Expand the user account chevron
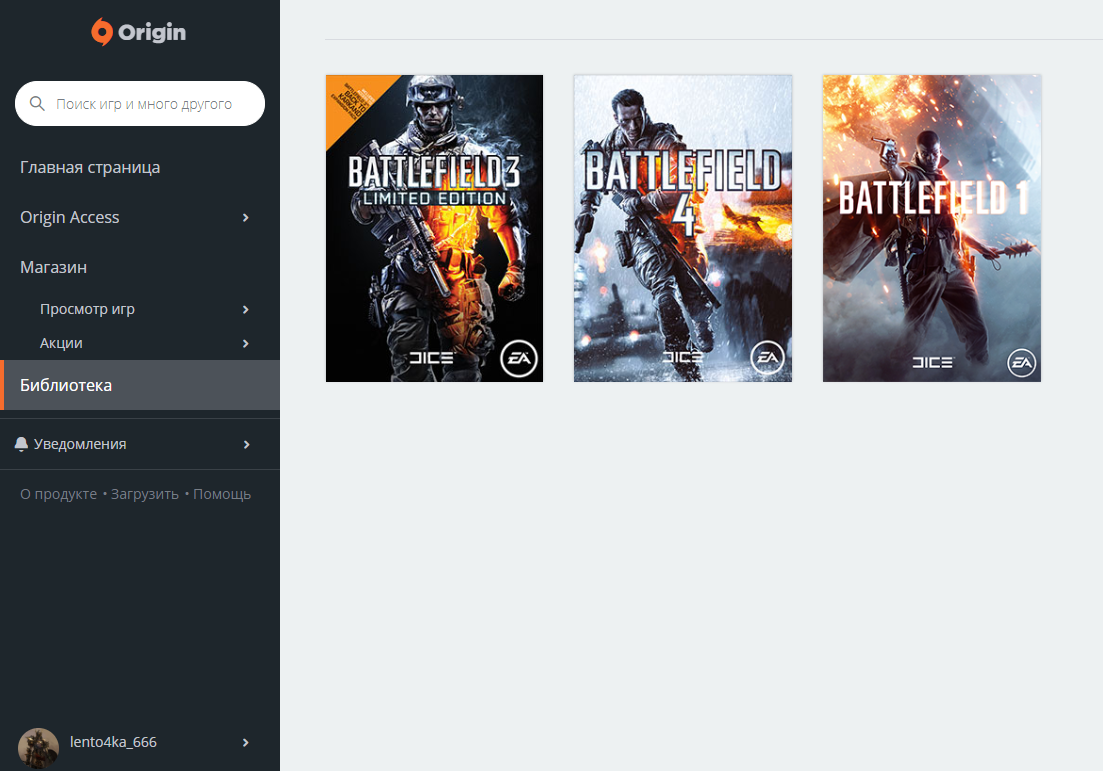This screenshot has height=771, width=1103. tap(246, 743)
